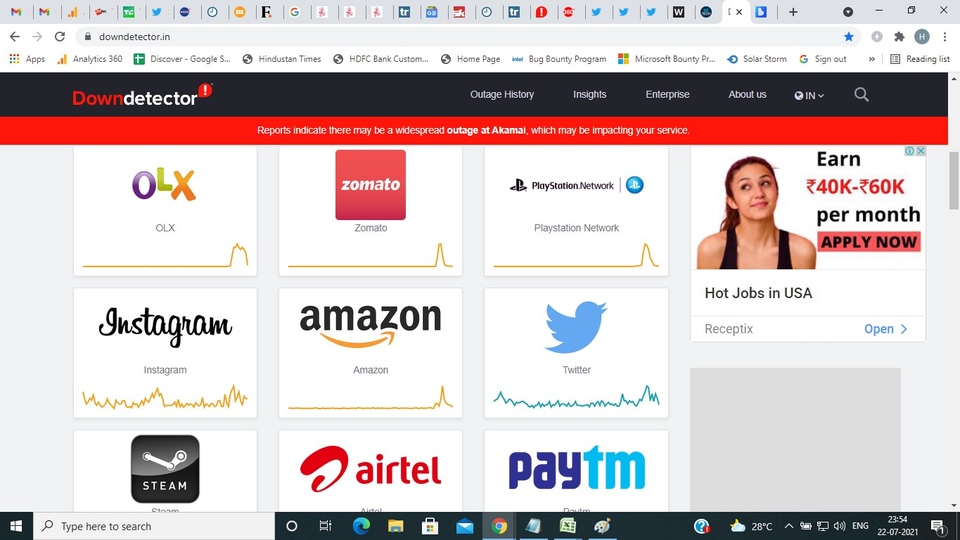Open the Apps bookmark shortcut

tap(27, 59)
